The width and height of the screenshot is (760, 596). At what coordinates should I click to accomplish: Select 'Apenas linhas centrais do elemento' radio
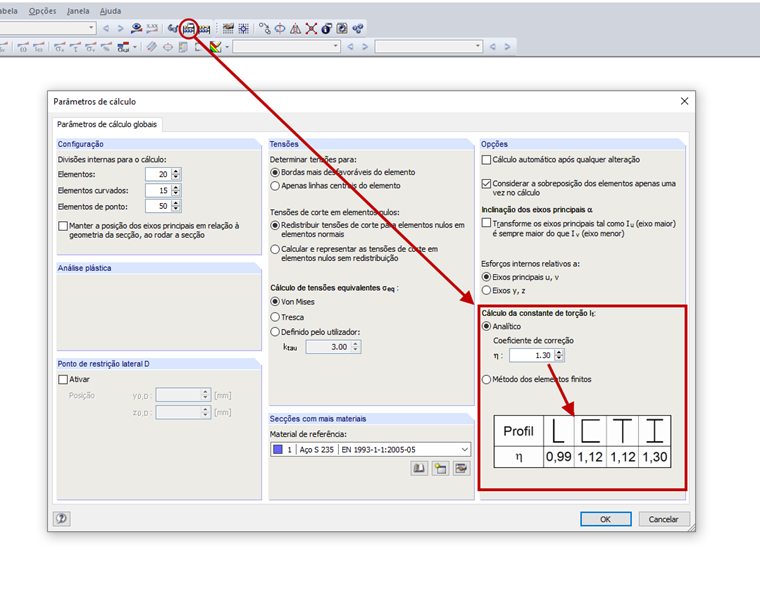click(x=275, y=186)
